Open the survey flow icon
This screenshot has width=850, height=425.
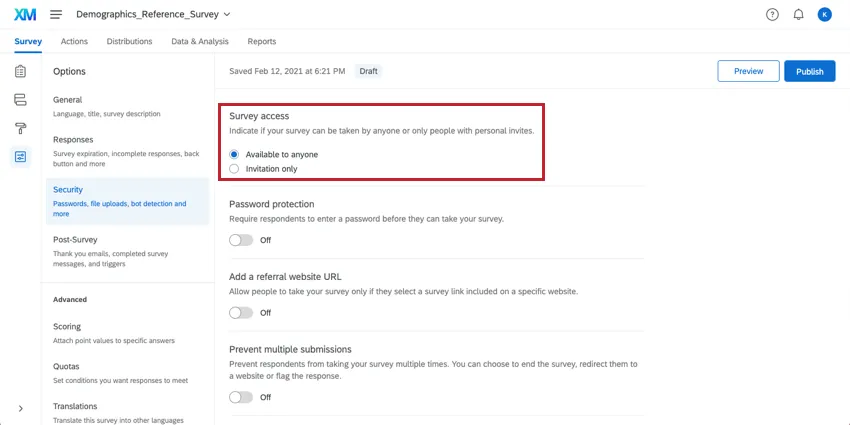click(x=20, y=100)
